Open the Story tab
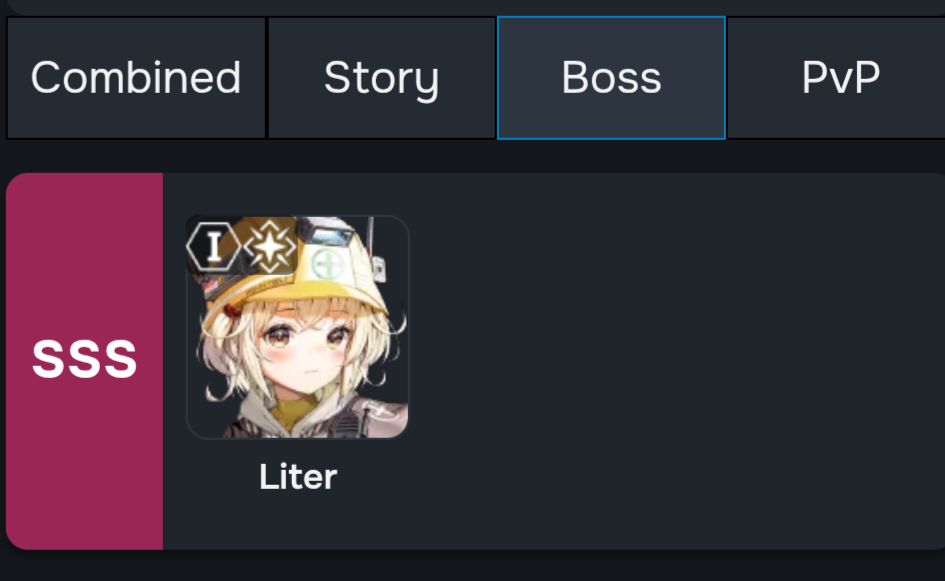 (x=381, y=78)
